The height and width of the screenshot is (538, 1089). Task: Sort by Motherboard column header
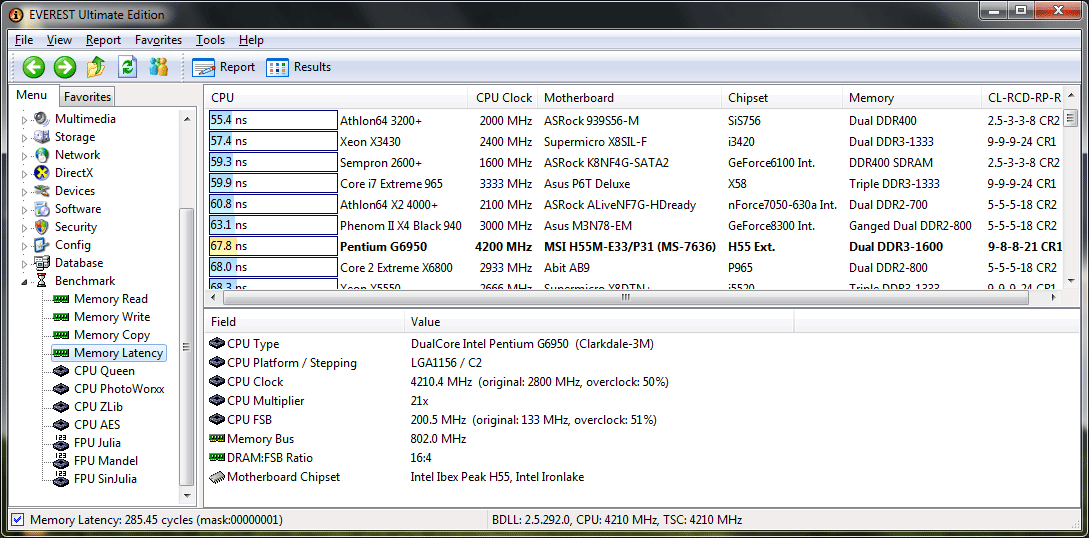click(x=630, y=98)
